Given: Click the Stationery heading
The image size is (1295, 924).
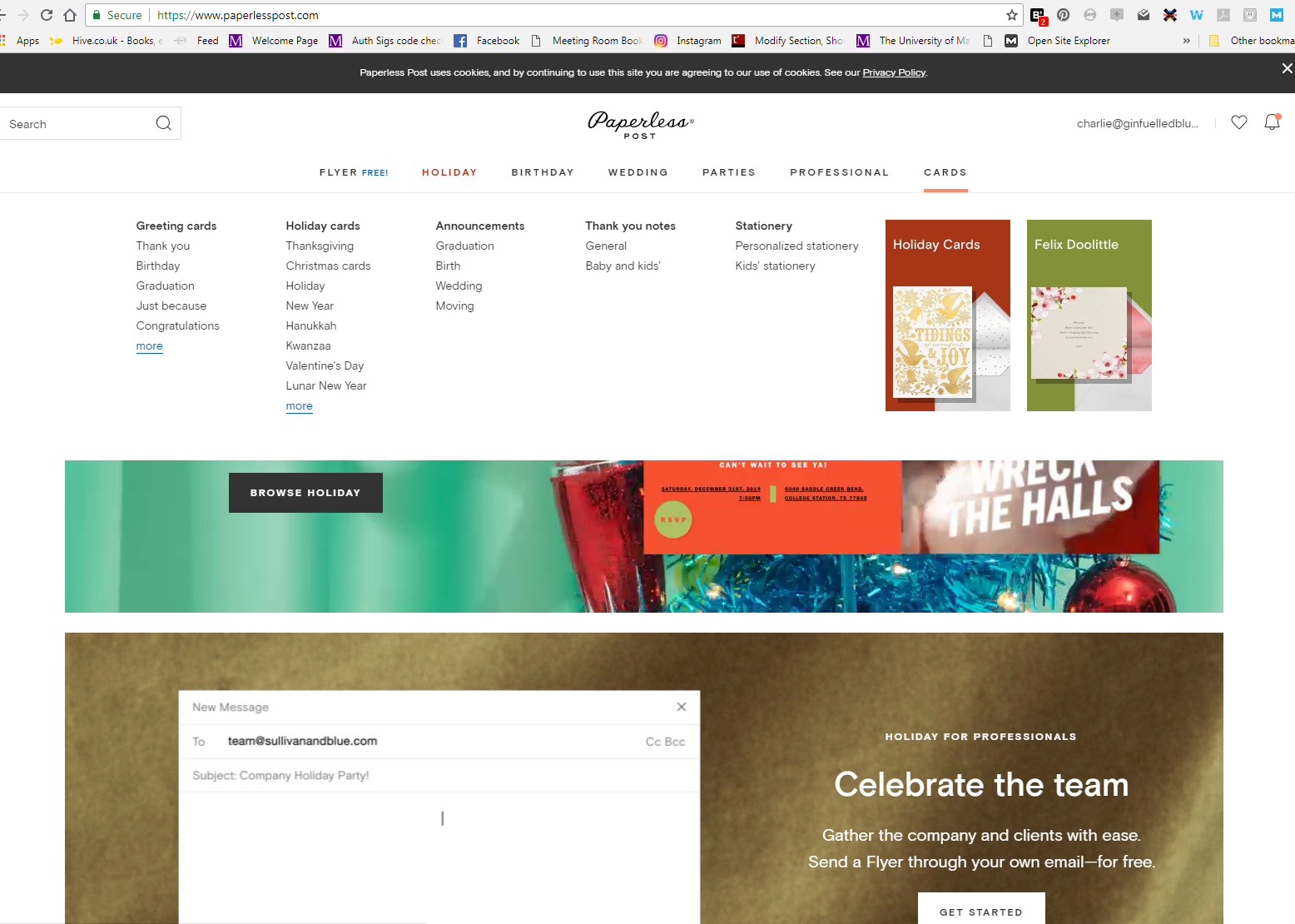Looking at the screenshot, I should pyautogui.click(x=763, y=226).
